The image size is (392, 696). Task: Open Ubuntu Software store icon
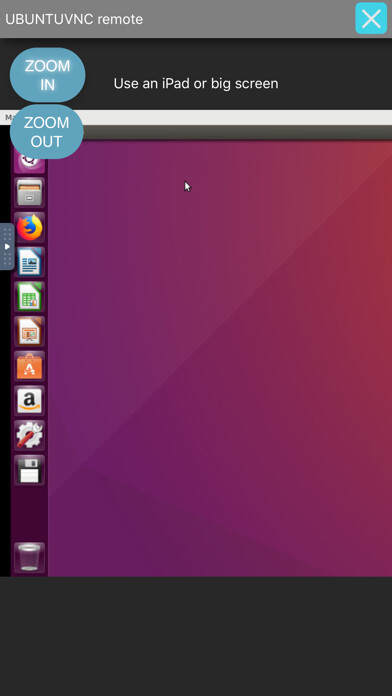point(29,366)
